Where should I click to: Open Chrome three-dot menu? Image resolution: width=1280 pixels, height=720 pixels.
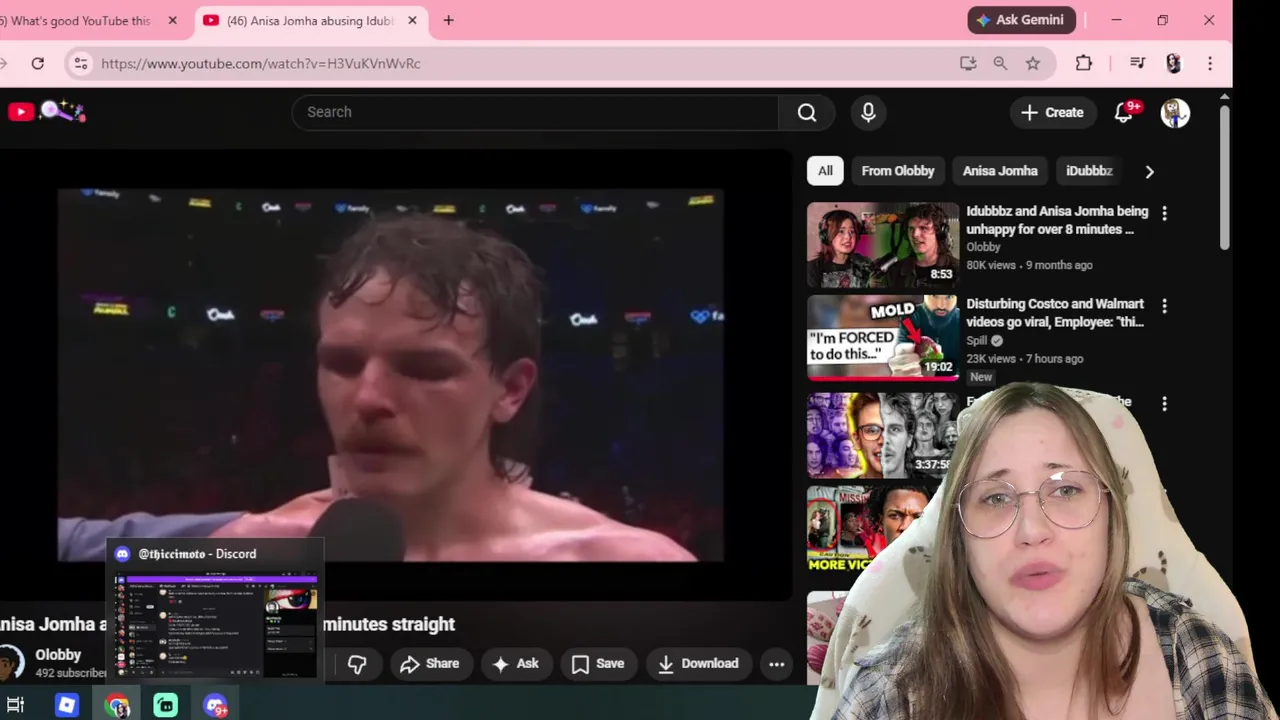[1210, 63]
